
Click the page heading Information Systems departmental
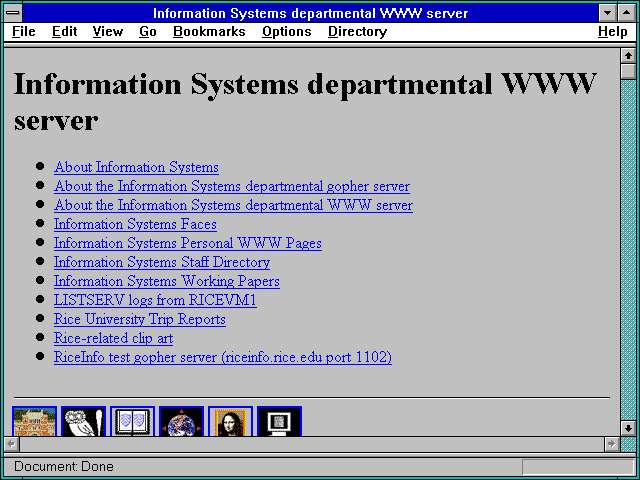305,102
